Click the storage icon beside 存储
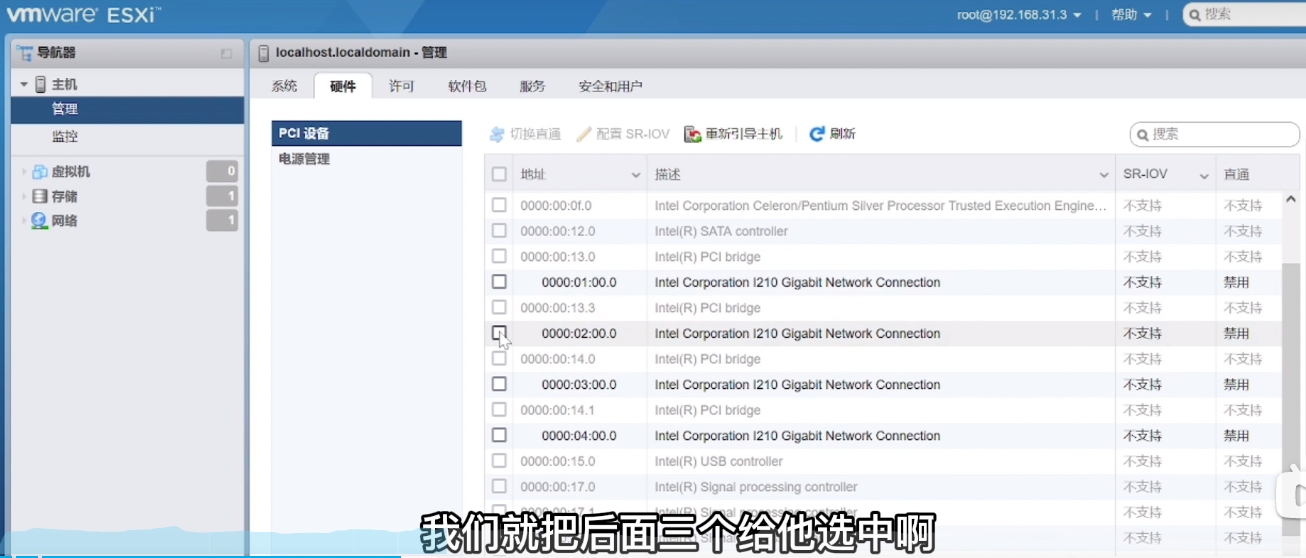1306x558 pixels. point(40,197)
